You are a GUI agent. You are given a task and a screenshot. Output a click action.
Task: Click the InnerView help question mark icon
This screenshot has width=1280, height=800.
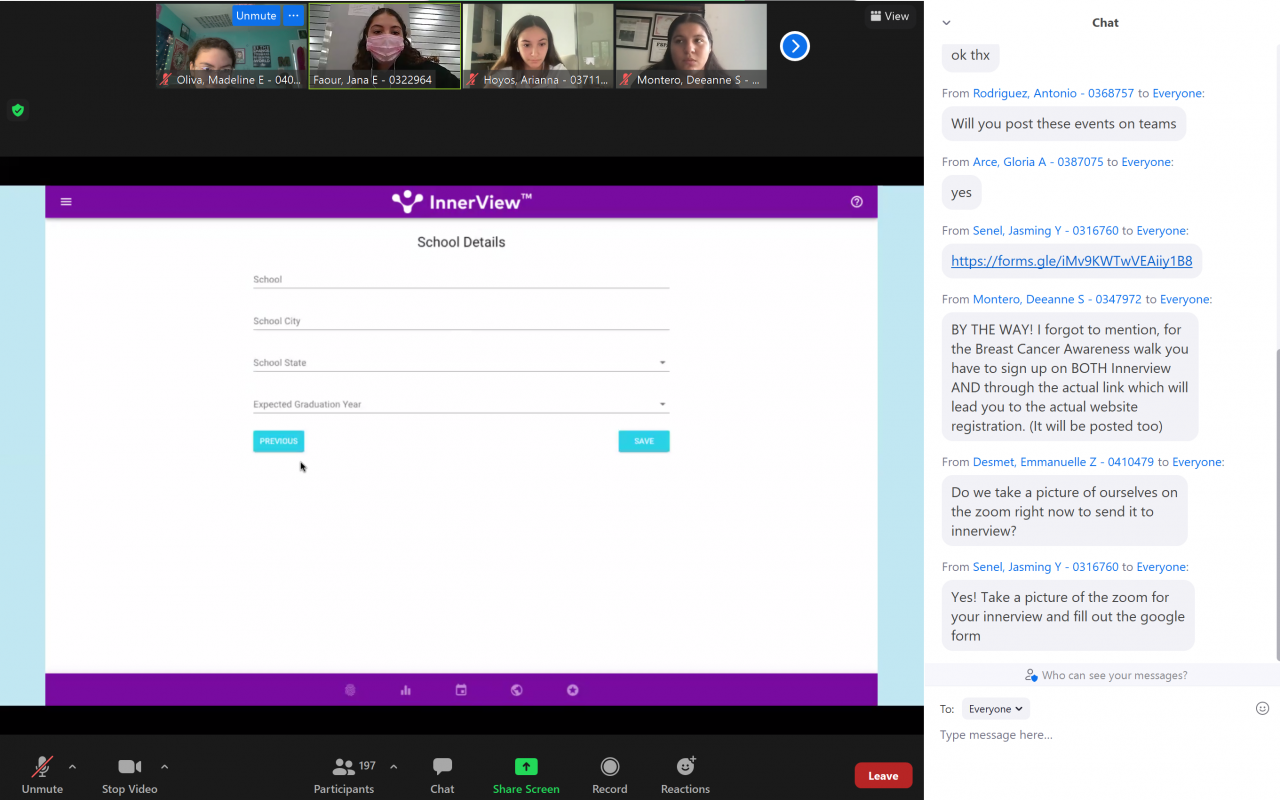tap(856, 202)
